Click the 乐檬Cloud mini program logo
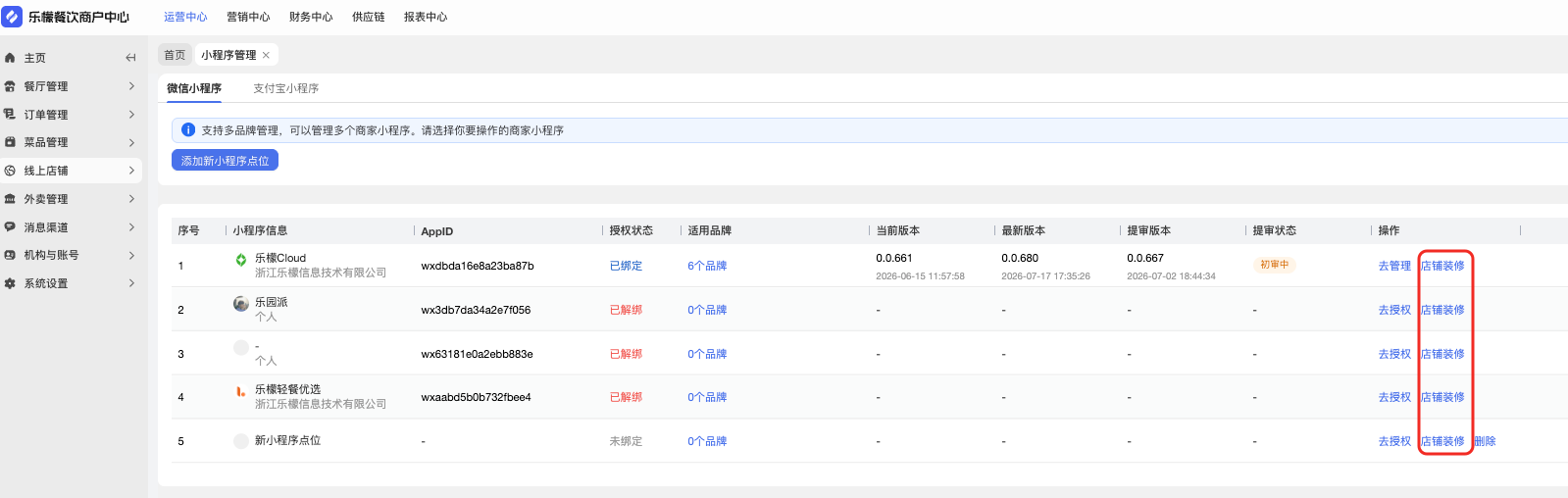 pos(241,260)
